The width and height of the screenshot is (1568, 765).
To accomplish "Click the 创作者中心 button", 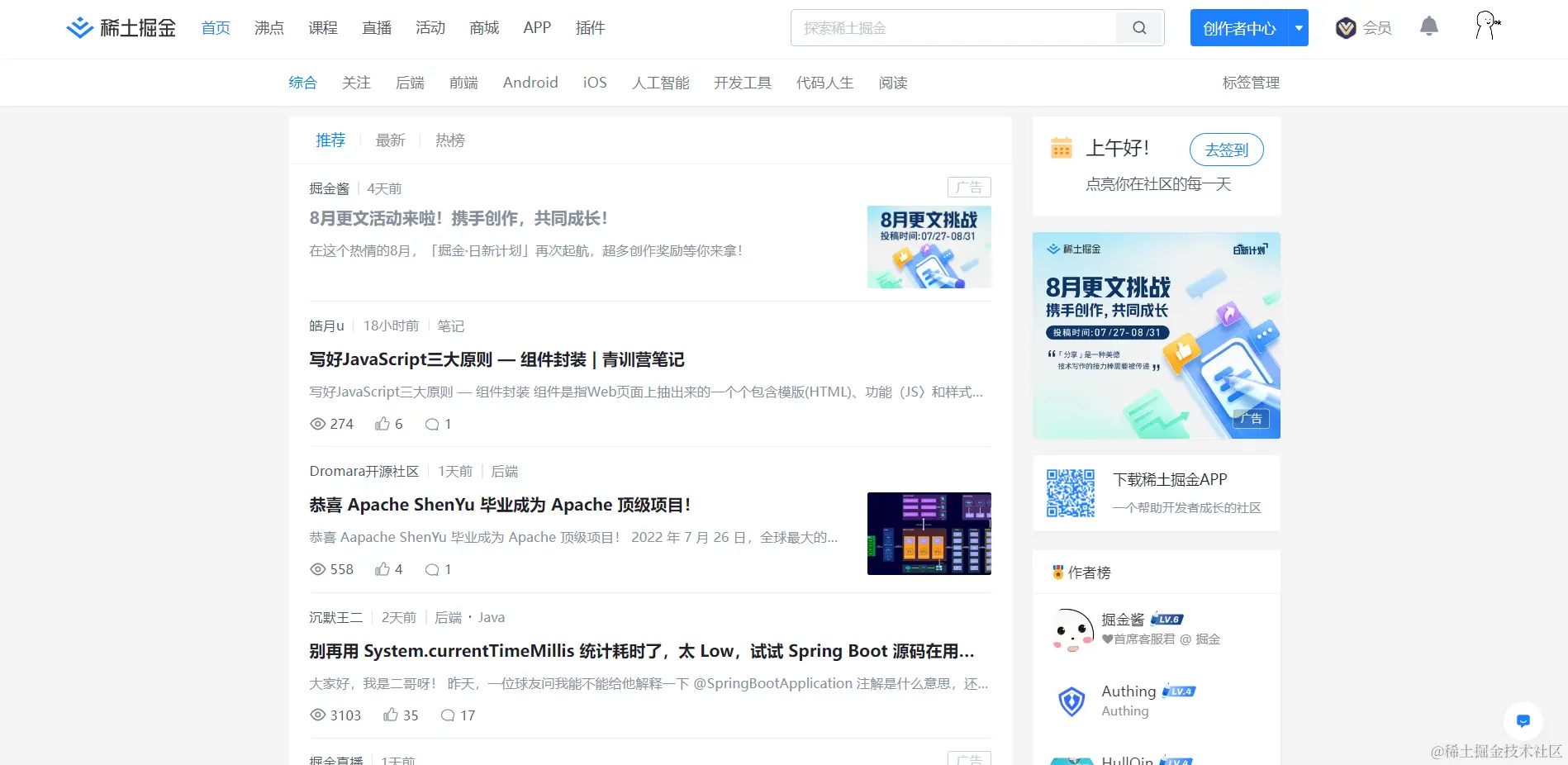I will [1239, 28].
